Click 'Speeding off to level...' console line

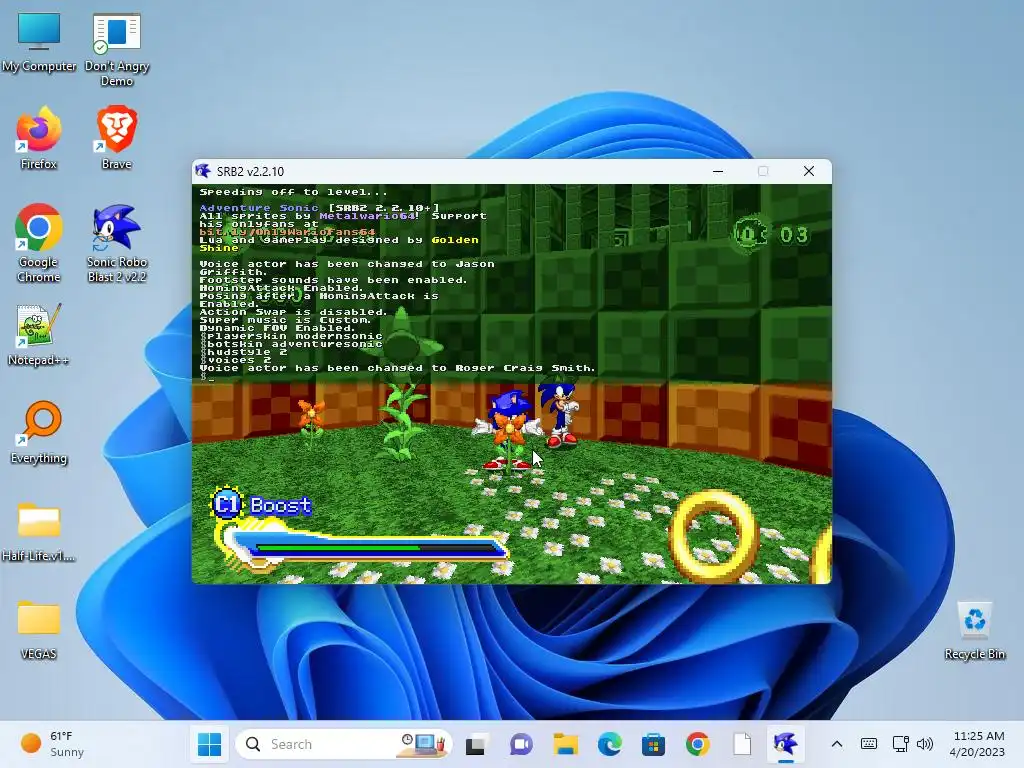coord(293,192)
